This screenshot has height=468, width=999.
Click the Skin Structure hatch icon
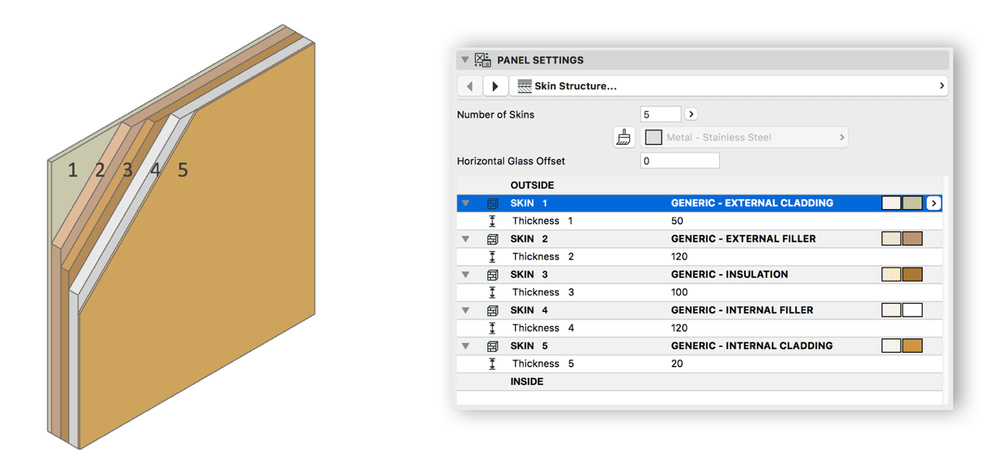pos(524,86)
